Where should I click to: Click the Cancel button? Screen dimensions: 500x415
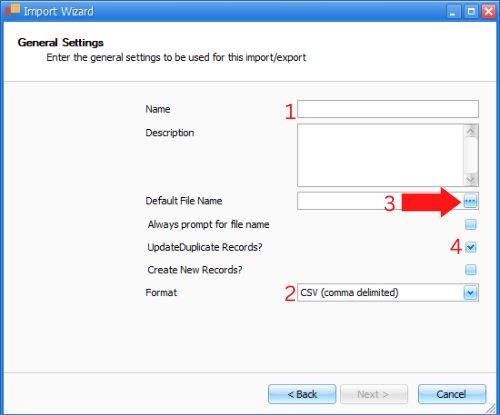[452, 394]
